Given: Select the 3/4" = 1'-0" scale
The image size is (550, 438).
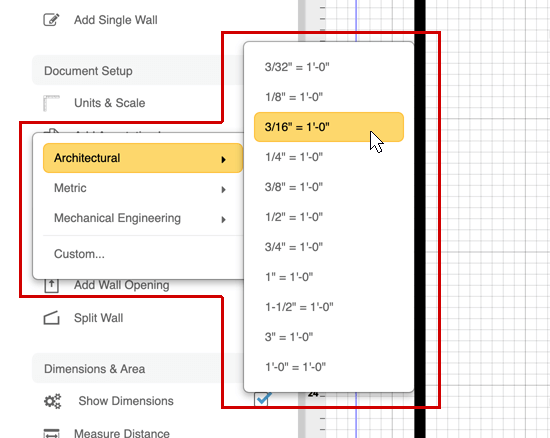Looking at the screenshot, I should (x=329, y=247).
